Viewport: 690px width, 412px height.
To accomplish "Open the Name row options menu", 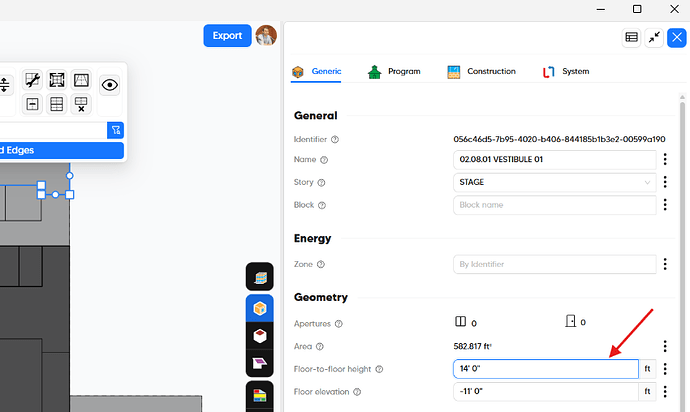I will tap(665, 159).
